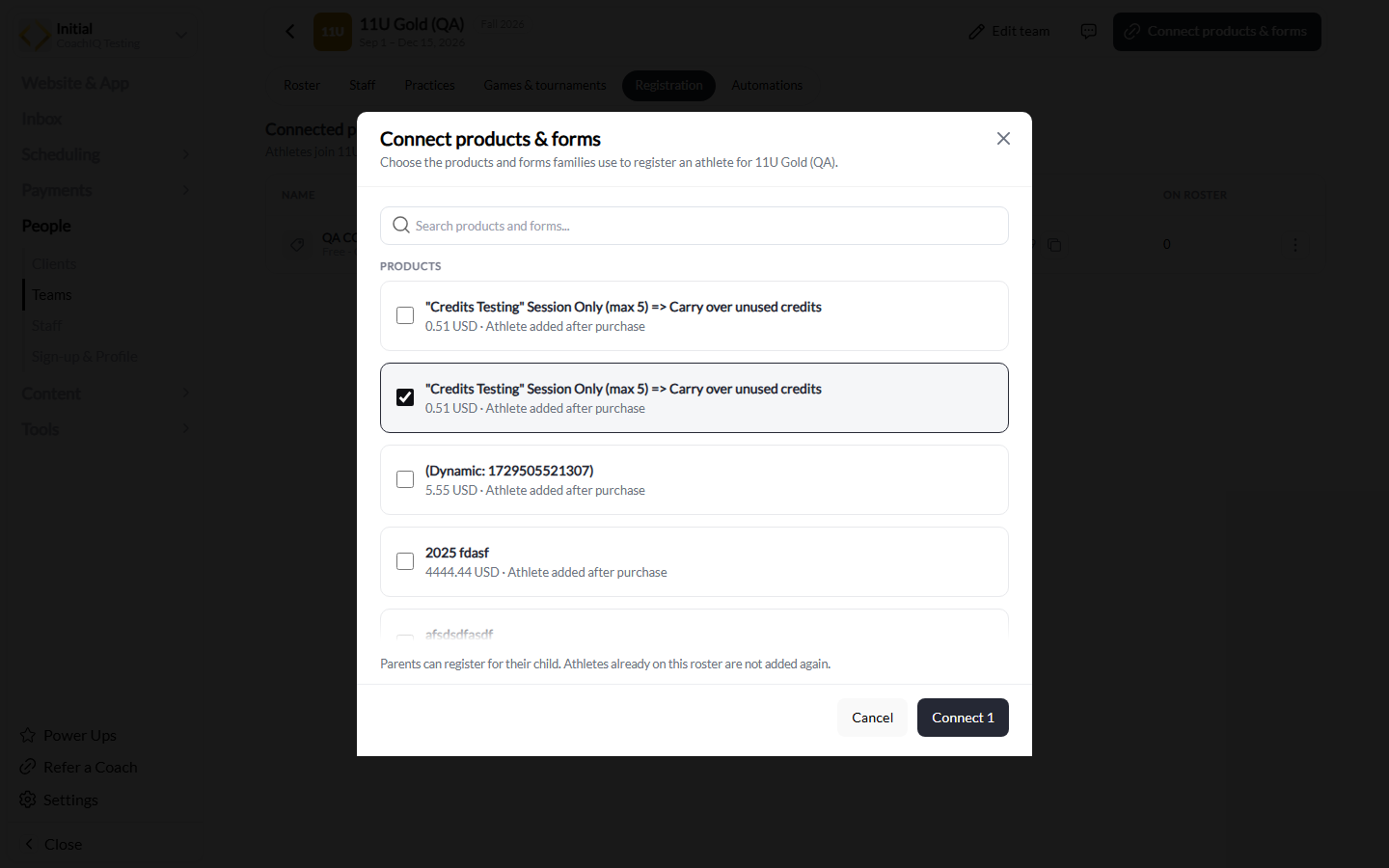Check the 2025 fdasf product
Viewport: 1389px width, 868px height.
pyautogui.click(x=405, y=561)
